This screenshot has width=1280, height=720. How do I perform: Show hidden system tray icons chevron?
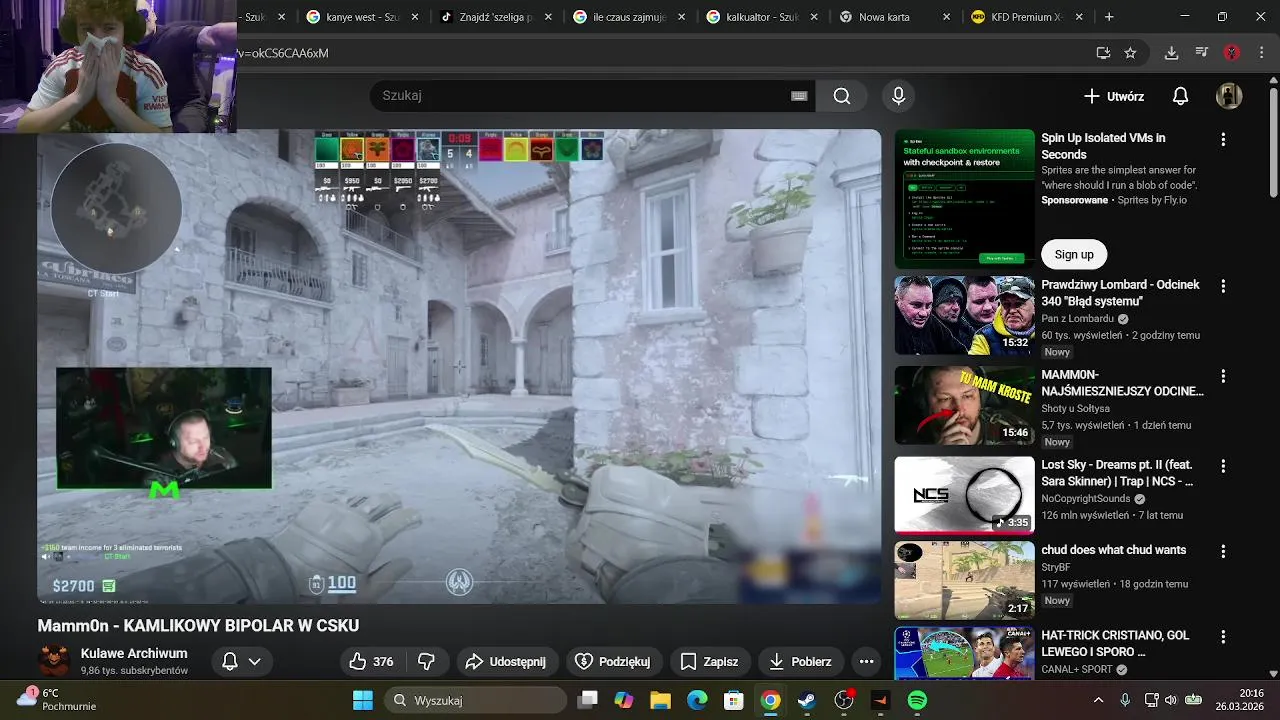tap(1098, 700)
